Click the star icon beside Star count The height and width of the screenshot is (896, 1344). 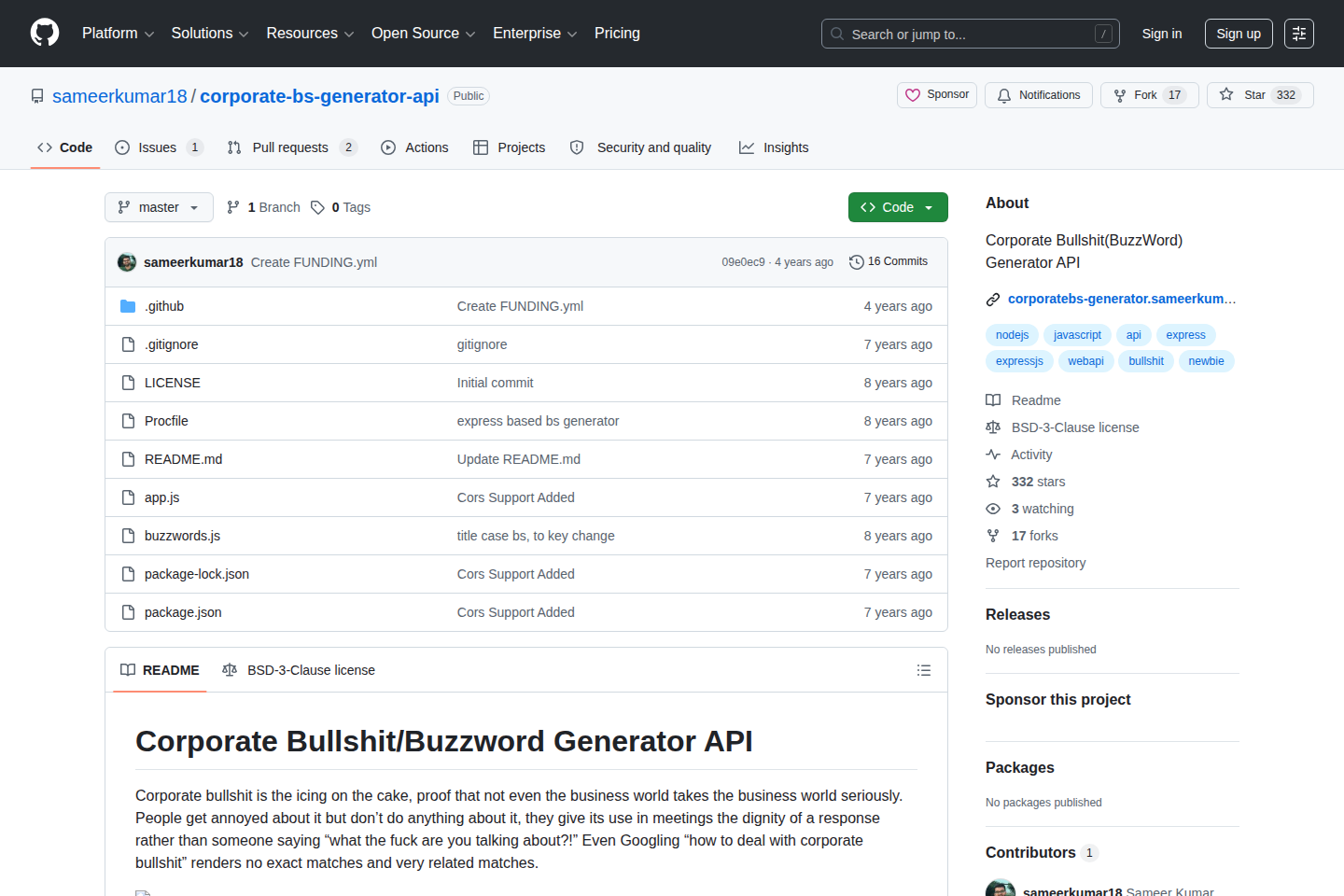tap(1227, 94)
